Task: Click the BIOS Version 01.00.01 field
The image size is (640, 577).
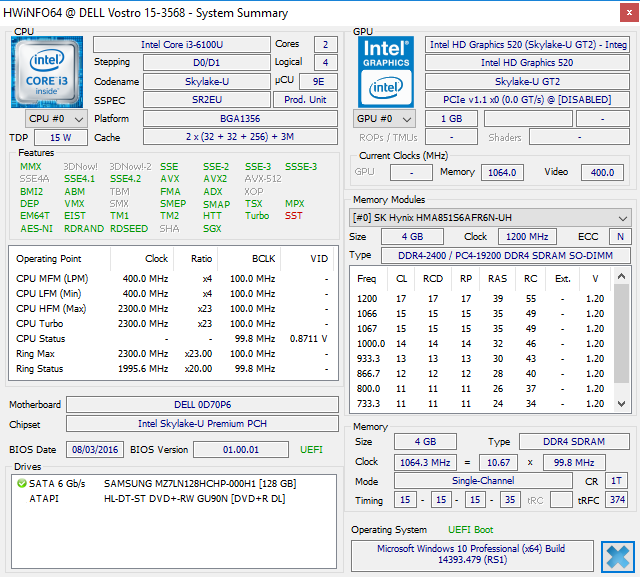Action: coord(241,450)
